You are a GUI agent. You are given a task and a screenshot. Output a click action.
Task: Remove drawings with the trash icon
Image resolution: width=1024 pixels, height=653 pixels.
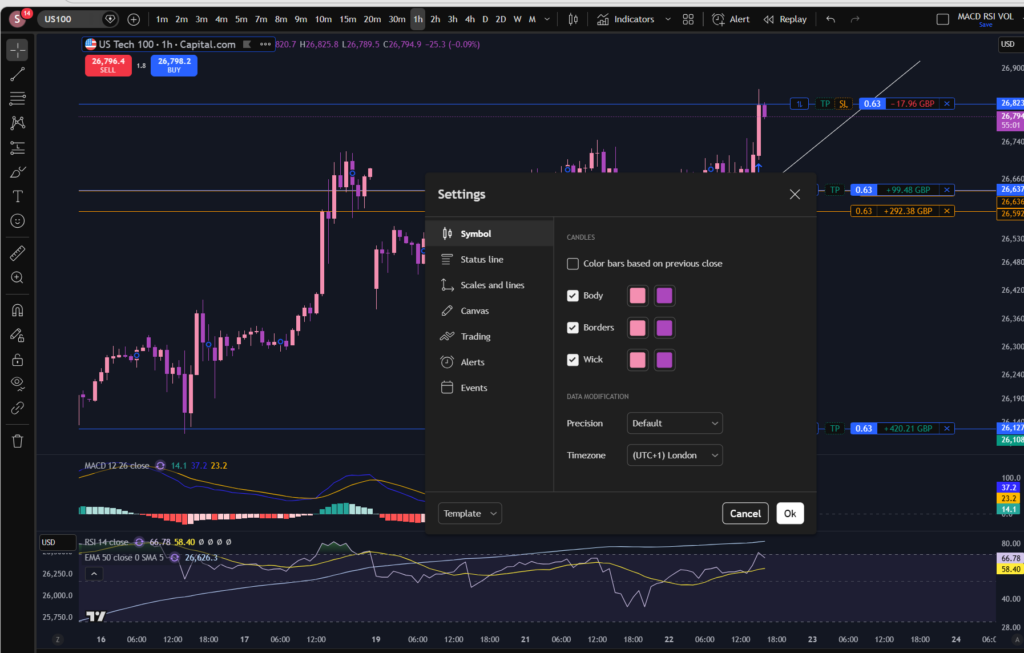click(18, 441)
